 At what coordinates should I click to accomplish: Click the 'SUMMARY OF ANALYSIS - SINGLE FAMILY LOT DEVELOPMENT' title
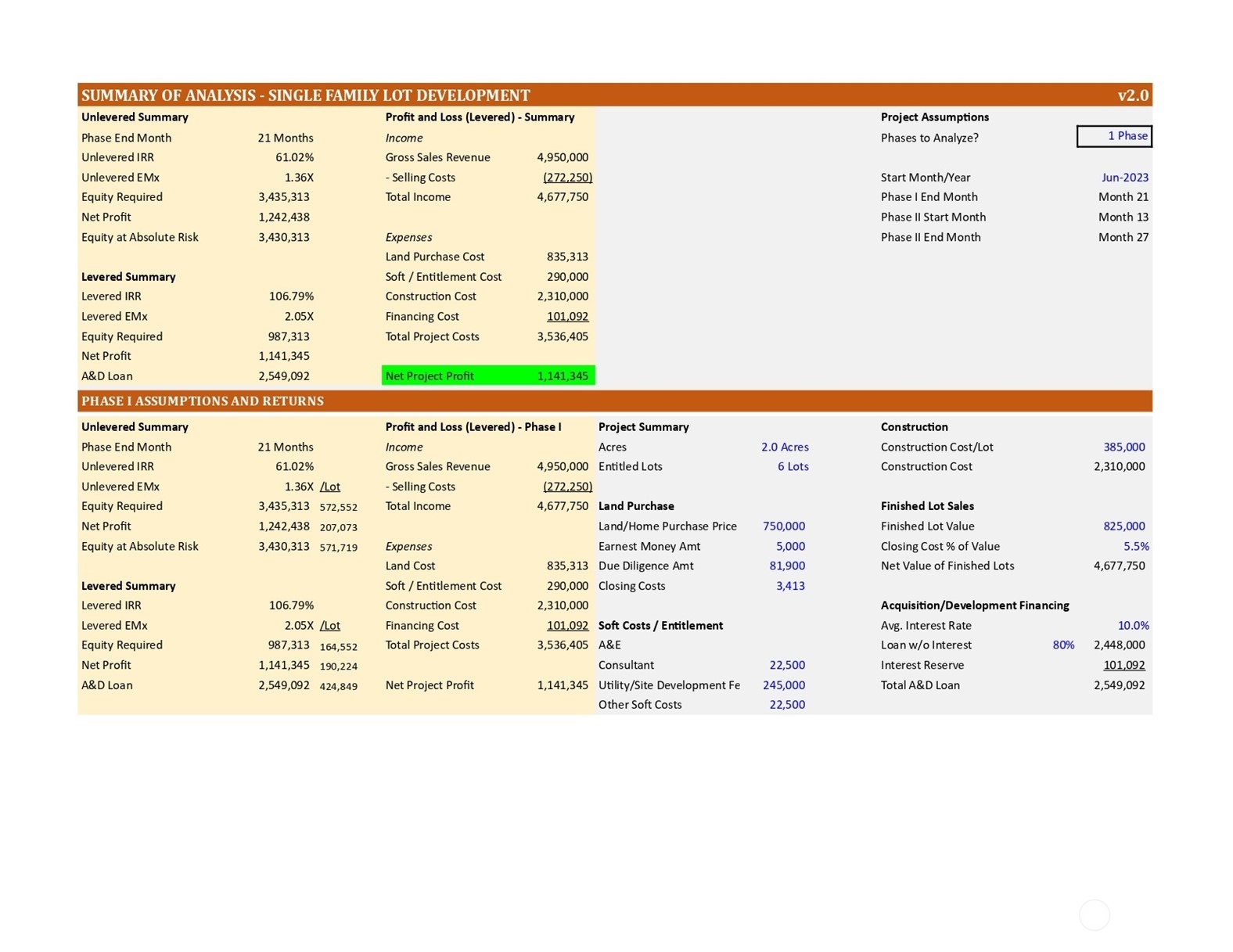coord(305,95)
